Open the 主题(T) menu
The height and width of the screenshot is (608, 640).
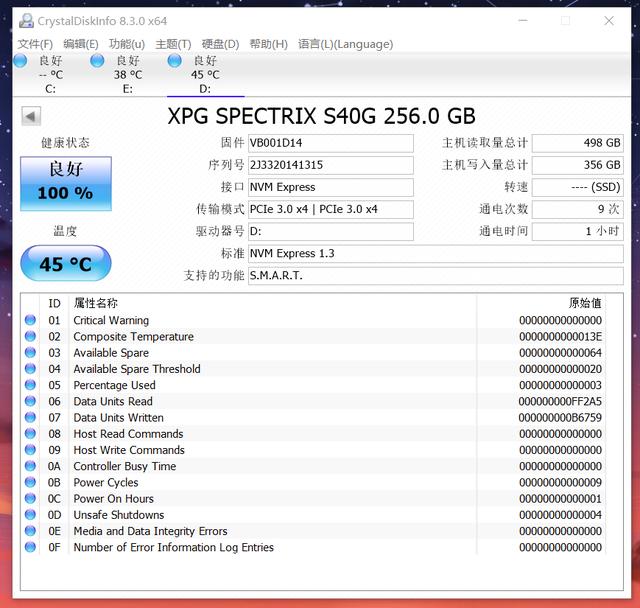click(x=173, y=44)
